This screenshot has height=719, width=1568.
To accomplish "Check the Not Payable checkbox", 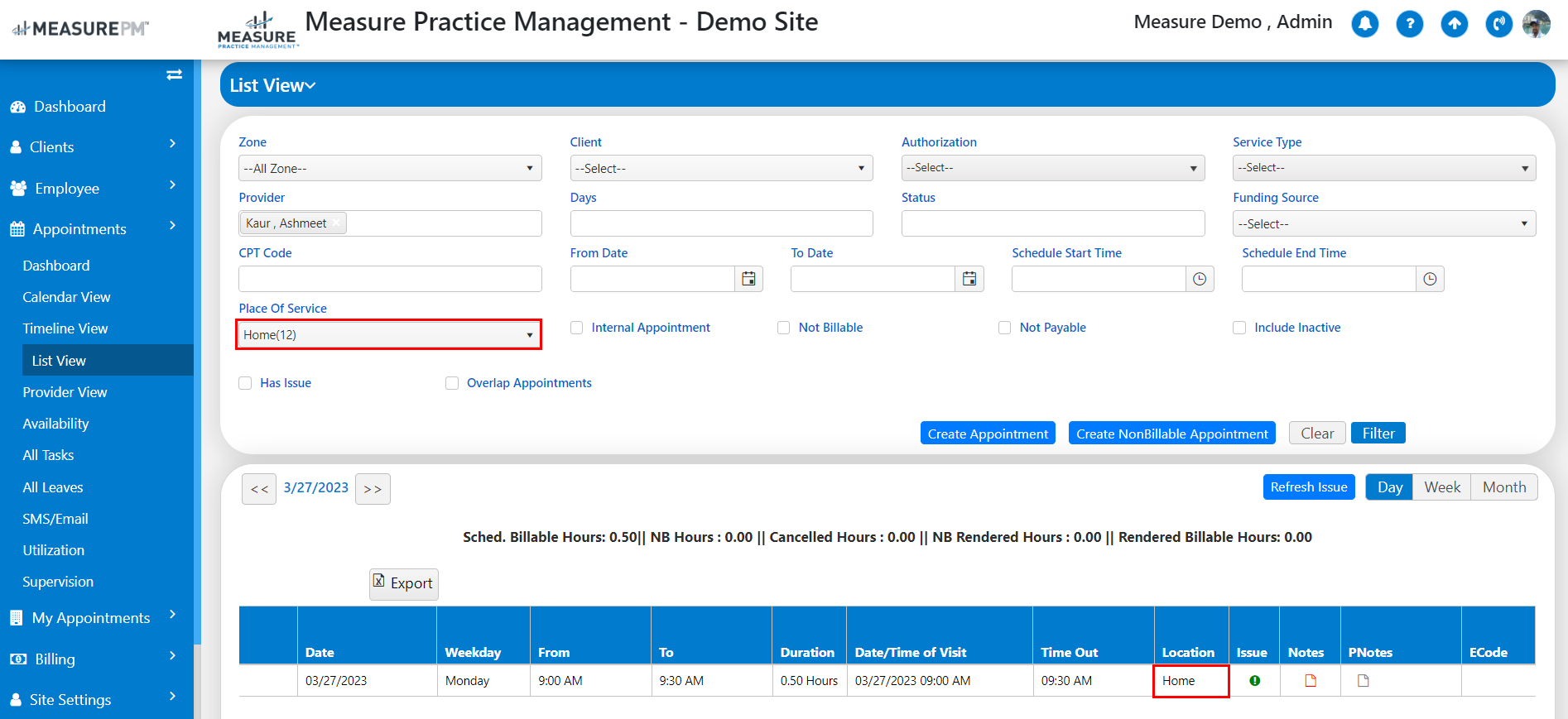I will pyautogui.click(x=1005, y=328).
